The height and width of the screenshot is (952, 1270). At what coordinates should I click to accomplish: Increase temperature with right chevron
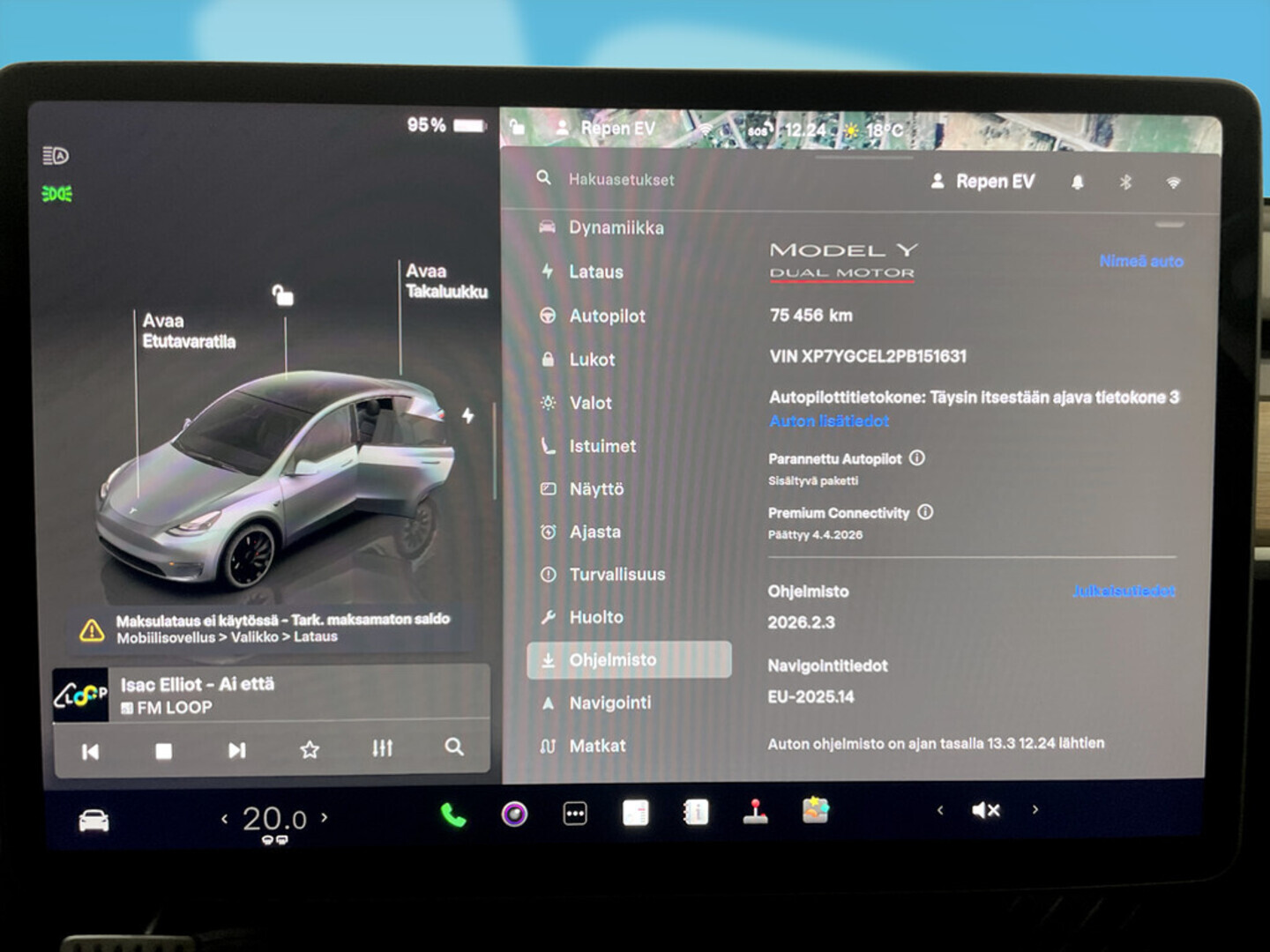pos(325,818)
